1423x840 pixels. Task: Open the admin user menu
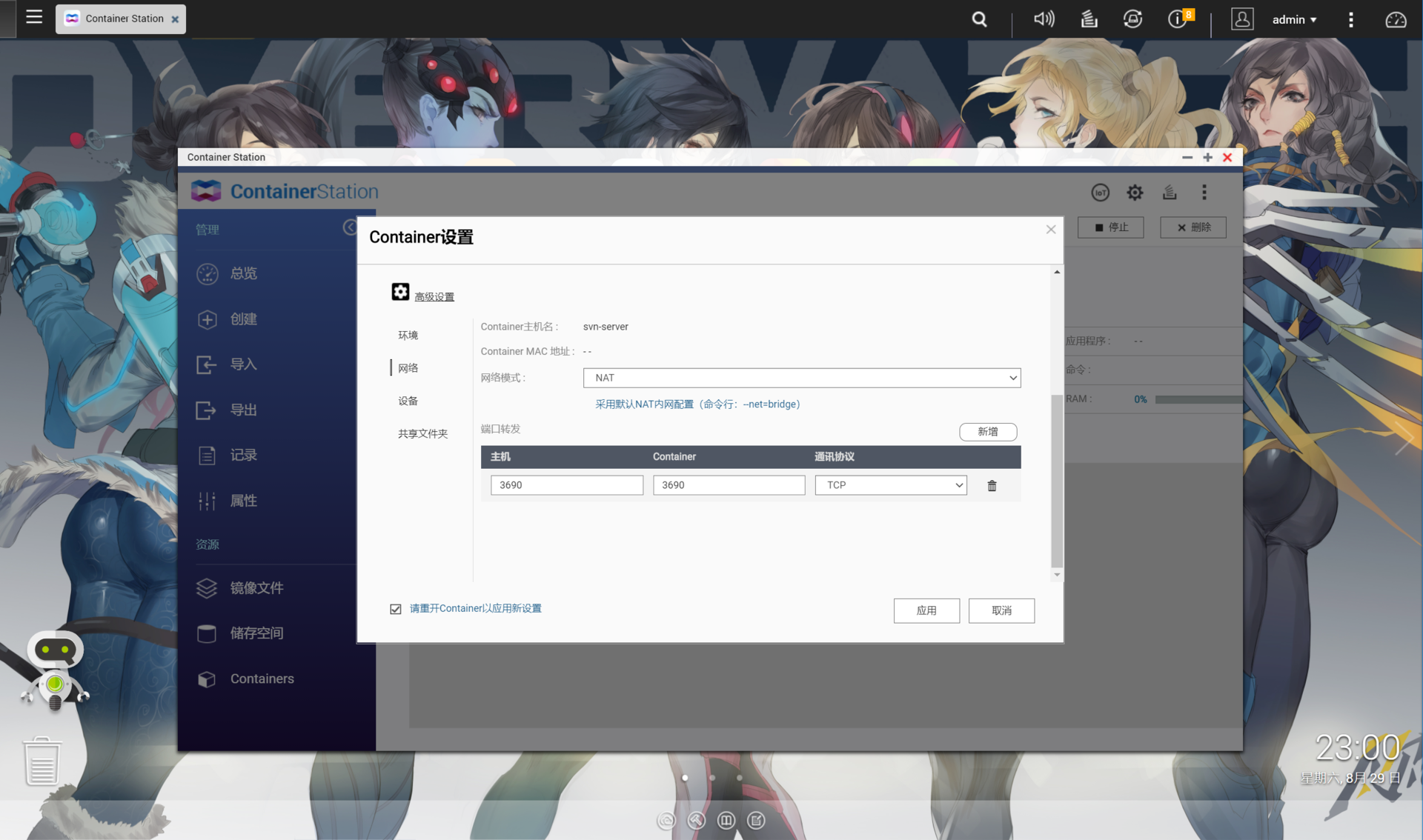[1293, 19]
